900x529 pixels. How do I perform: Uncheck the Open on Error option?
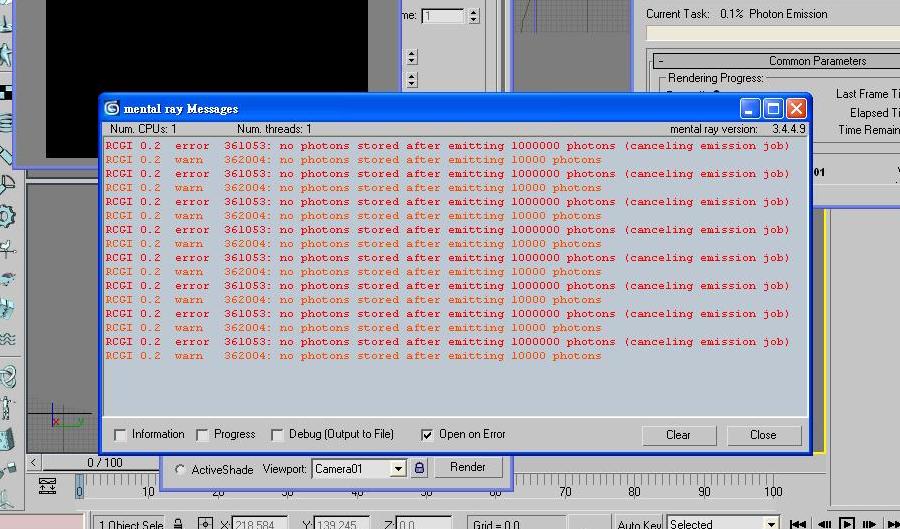pos(427,435)
